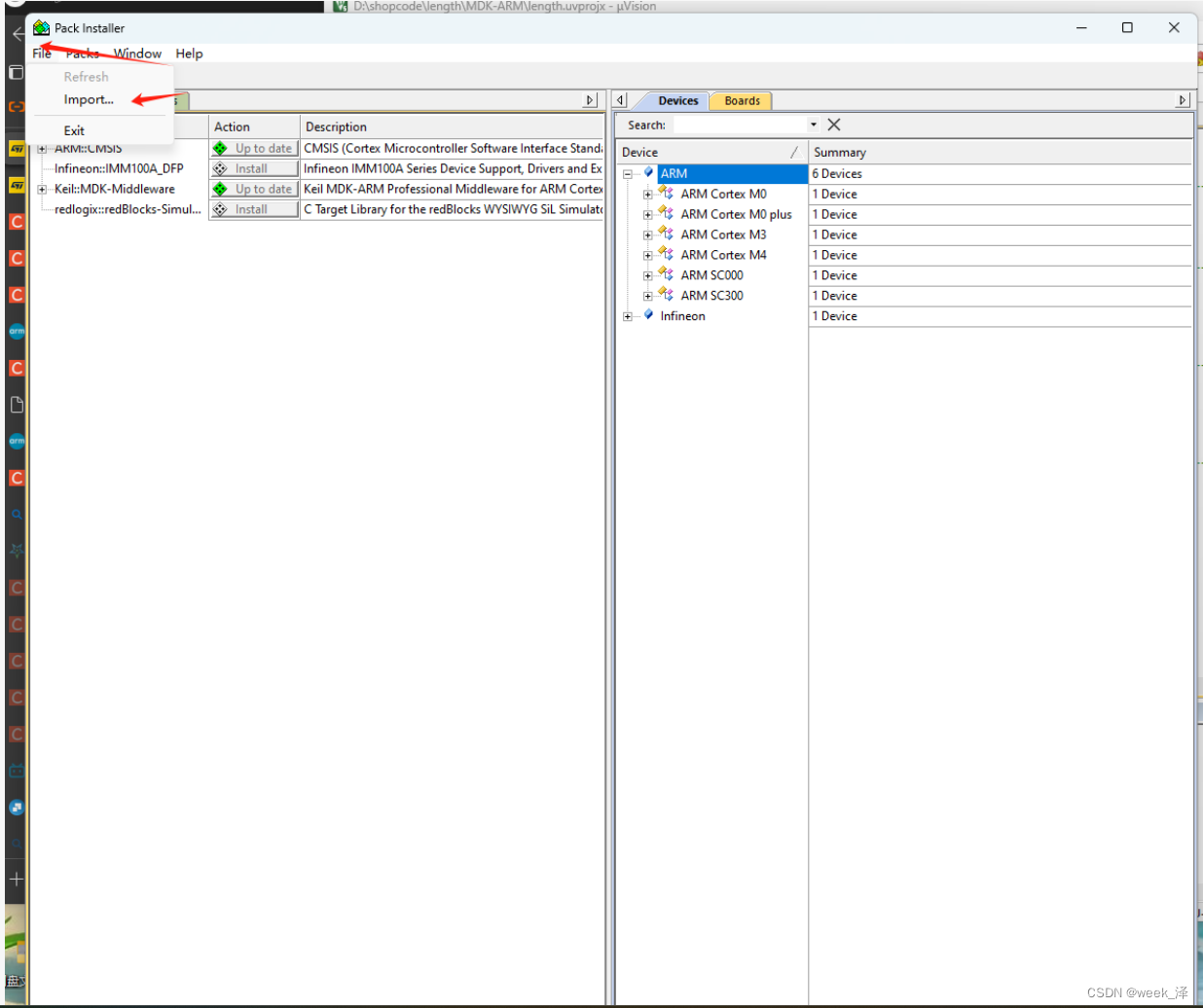Screen dimensions: 1203x1008
Task: Select the redlogix::redBlocks-Simul... pack row
Action: (128, 209)
